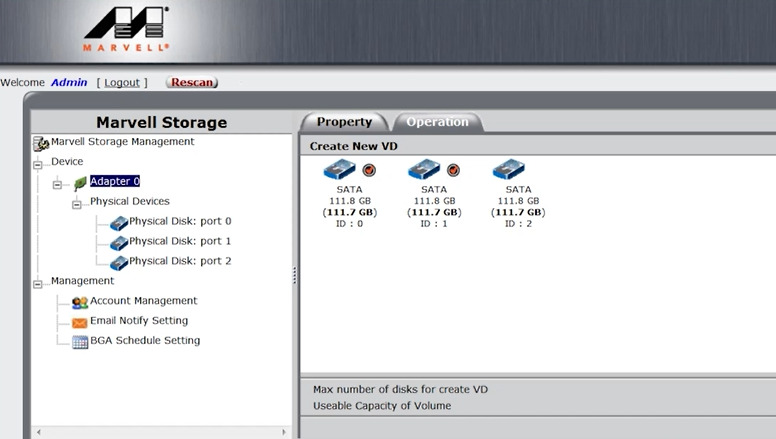776x439 pixels.
Task: Click the Marvell Storage Management root label
Action: coord(122,142)
